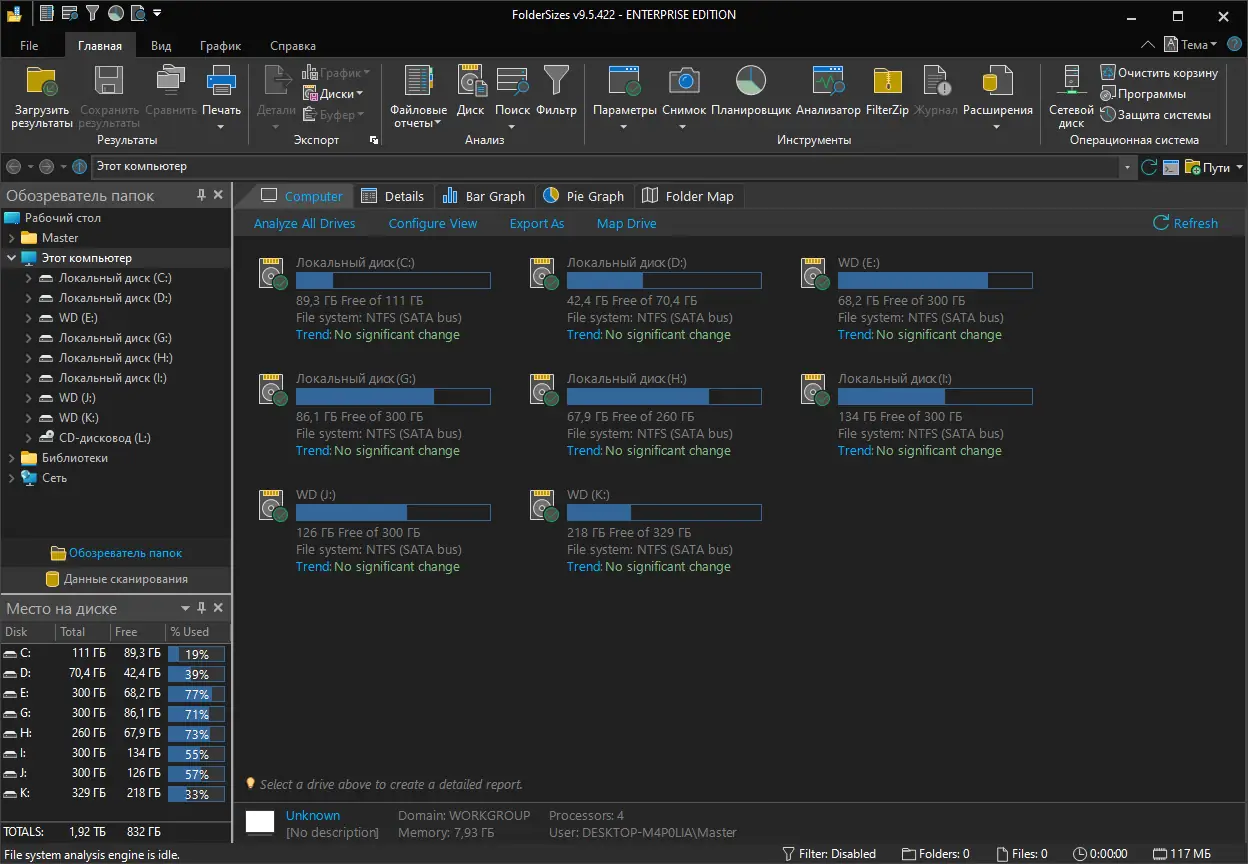Click the Analyze All Drives link
Image resolution: width=1248 pixels, height=864 pixels.
pos(305,223)
